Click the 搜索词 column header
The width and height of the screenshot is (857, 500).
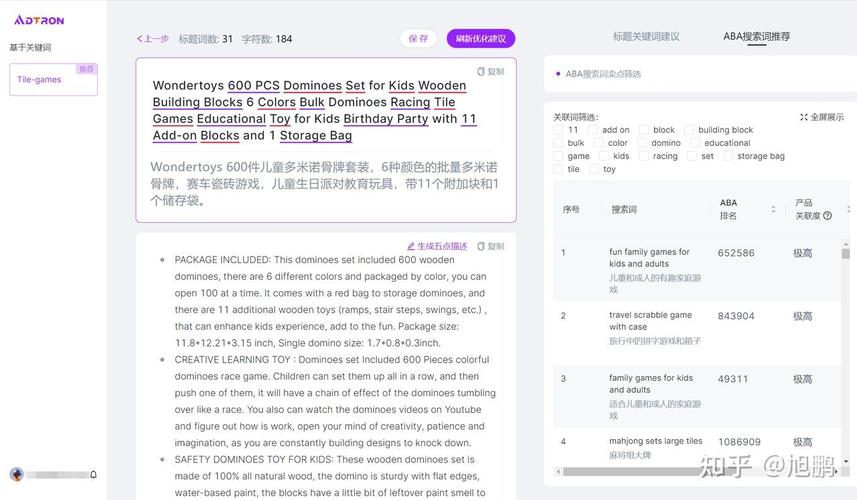tap(624, 209)
